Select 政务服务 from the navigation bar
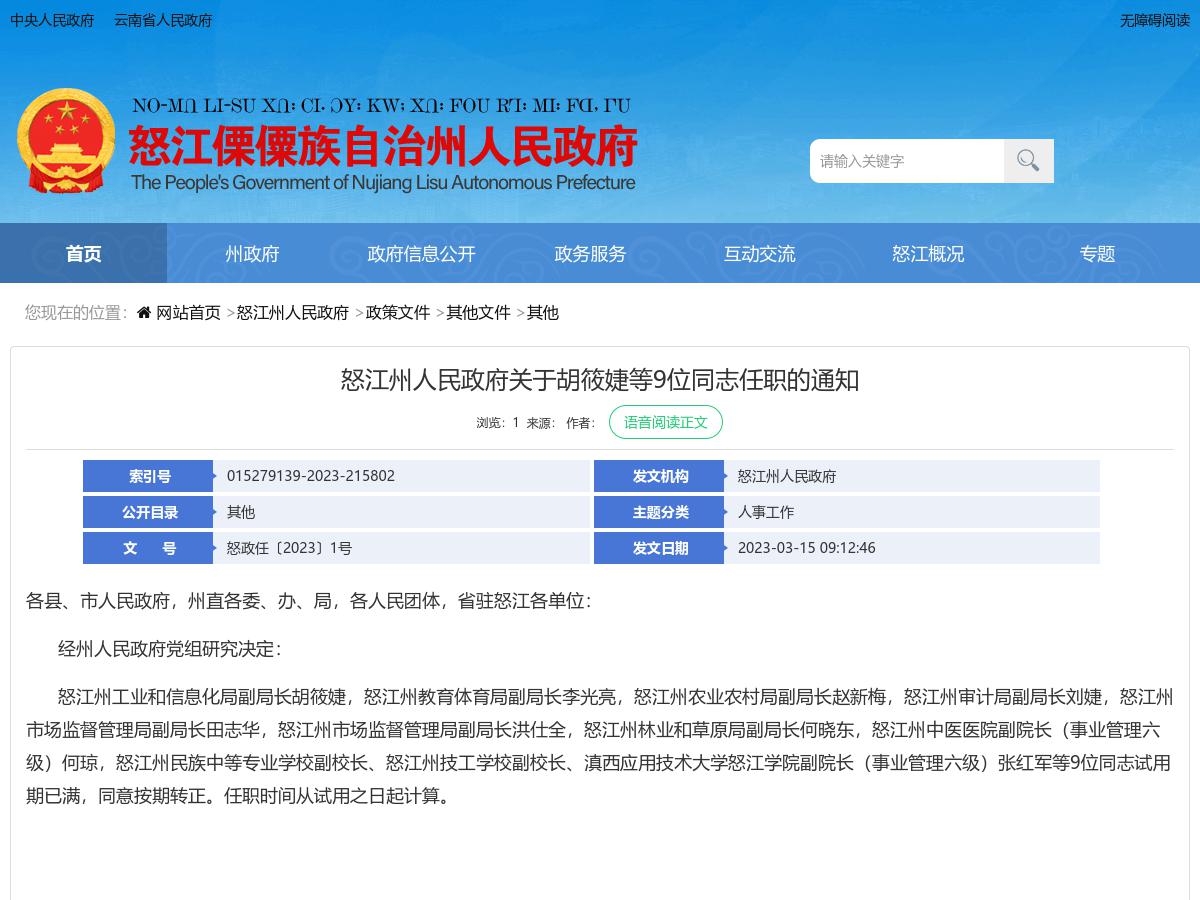 590,254
